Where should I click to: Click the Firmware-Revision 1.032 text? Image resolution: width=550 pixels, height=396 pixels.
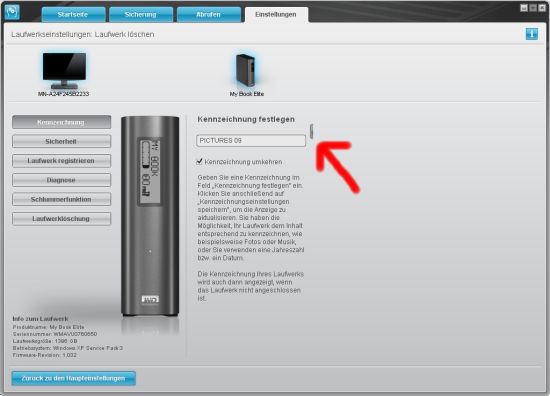(45, 355)
